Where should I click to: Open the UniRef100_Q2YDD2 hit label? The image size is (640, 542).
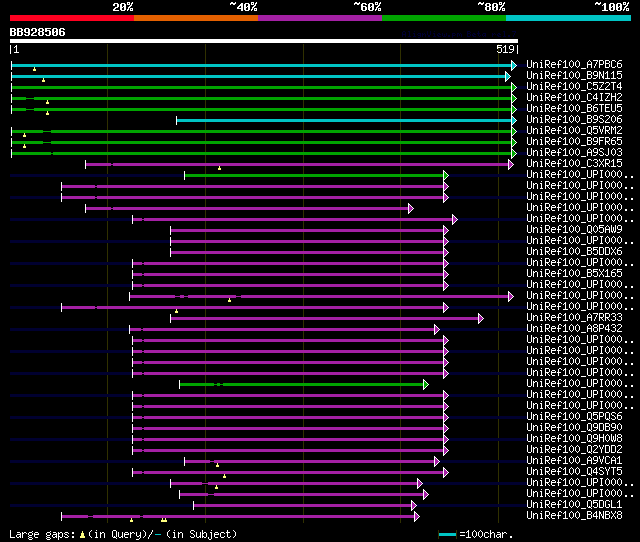(574, 450)
